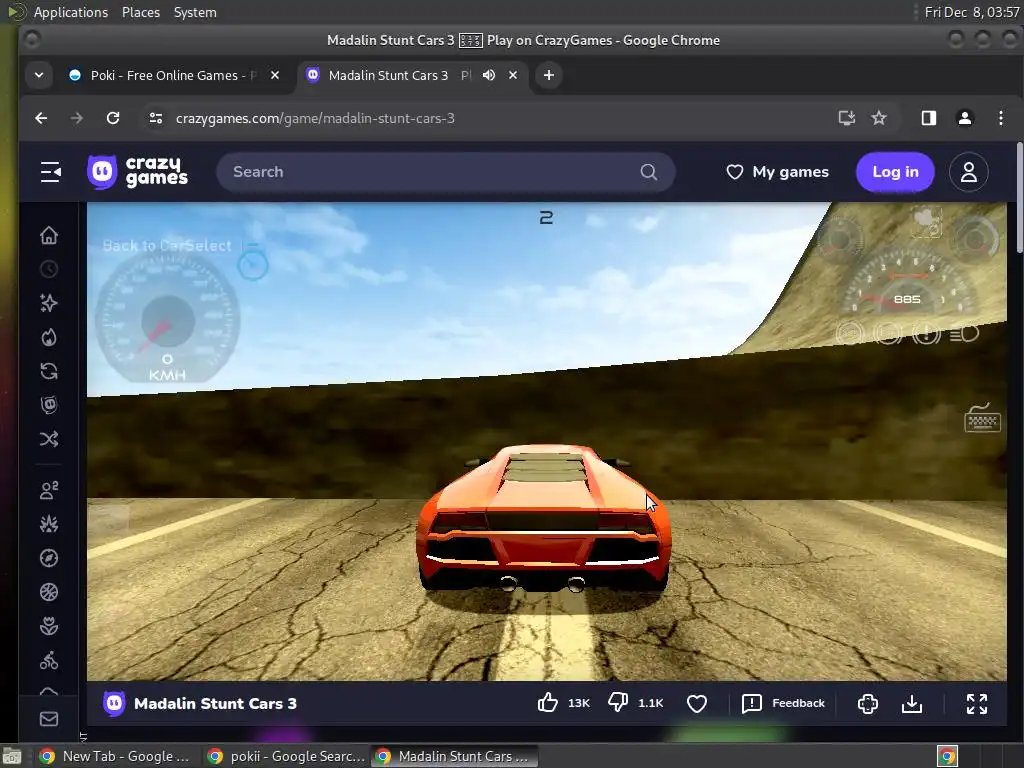The width and height of the screenshot is (1024, 768).
Task: Go back to previous page
Action: coord(41,118)
